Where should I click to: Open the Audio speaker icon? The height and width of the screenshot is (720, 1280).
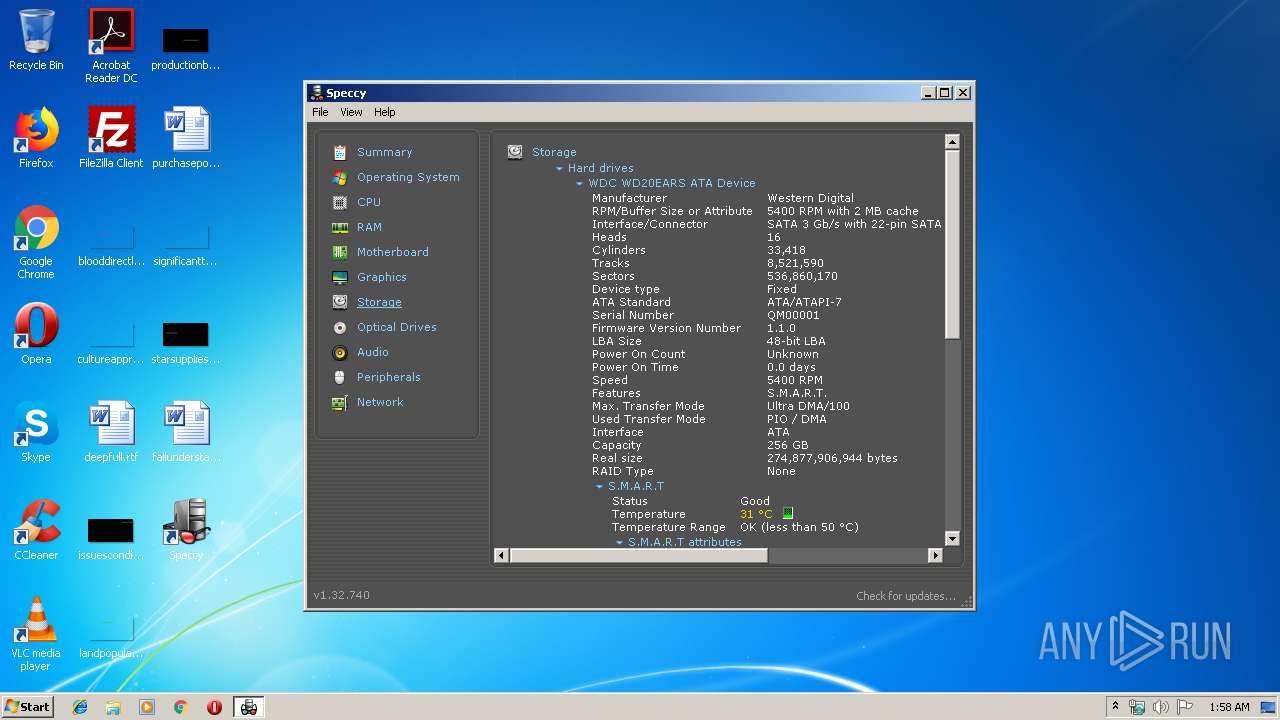click(340, 352)
